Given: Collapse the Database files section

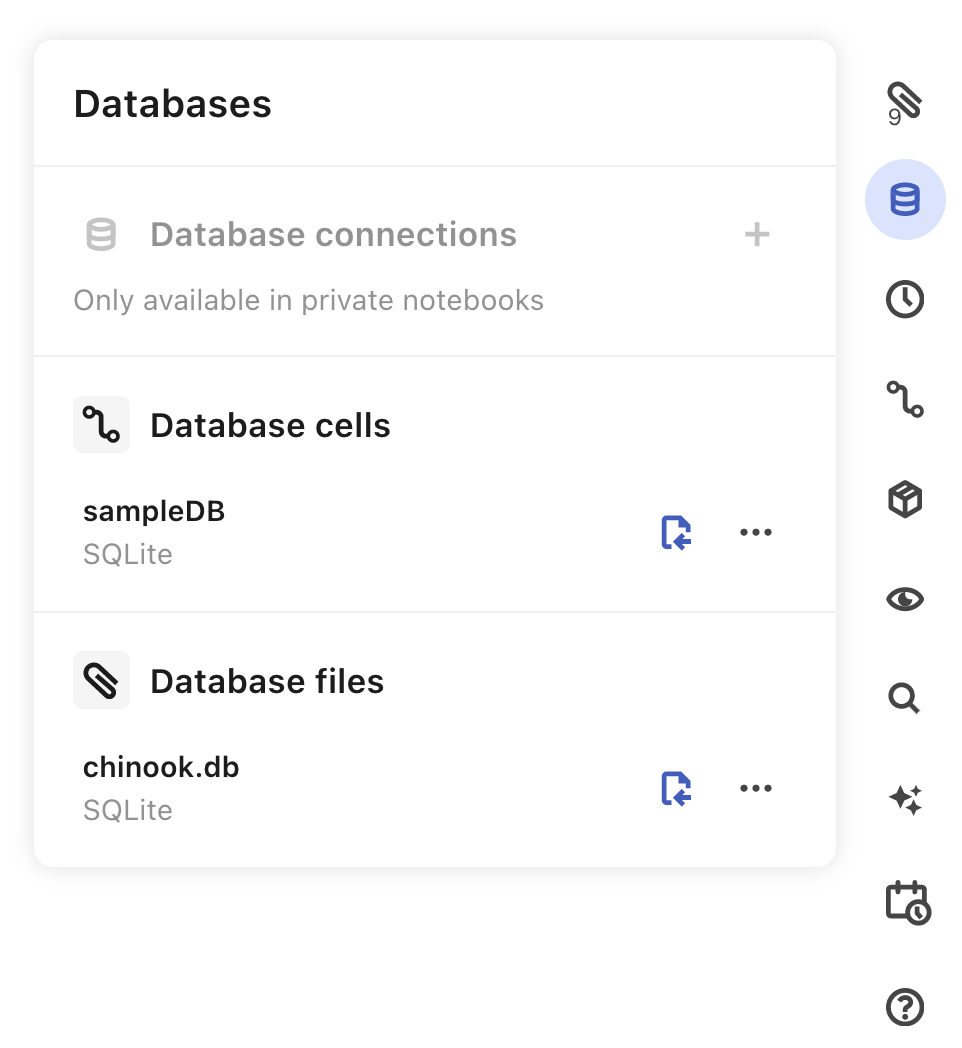Looking at the screenshot, I should (x=266, y=680).
